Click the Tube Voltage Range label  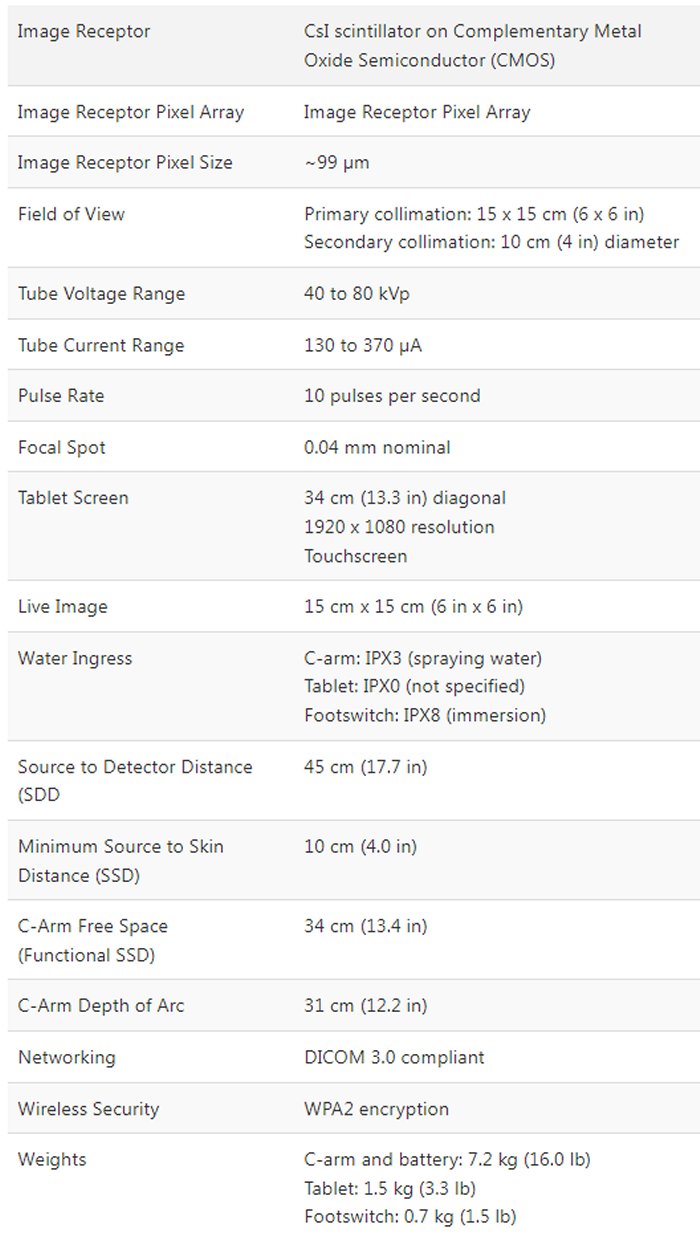(101, 294)
